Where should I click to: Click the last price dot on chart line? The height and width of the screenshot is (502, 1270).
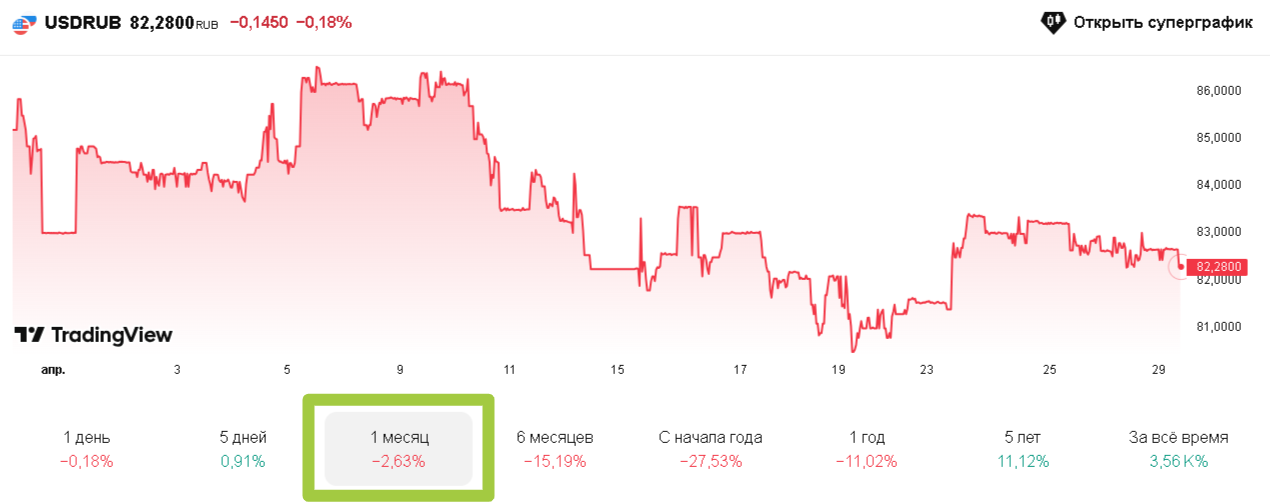tap(1182, 266)
